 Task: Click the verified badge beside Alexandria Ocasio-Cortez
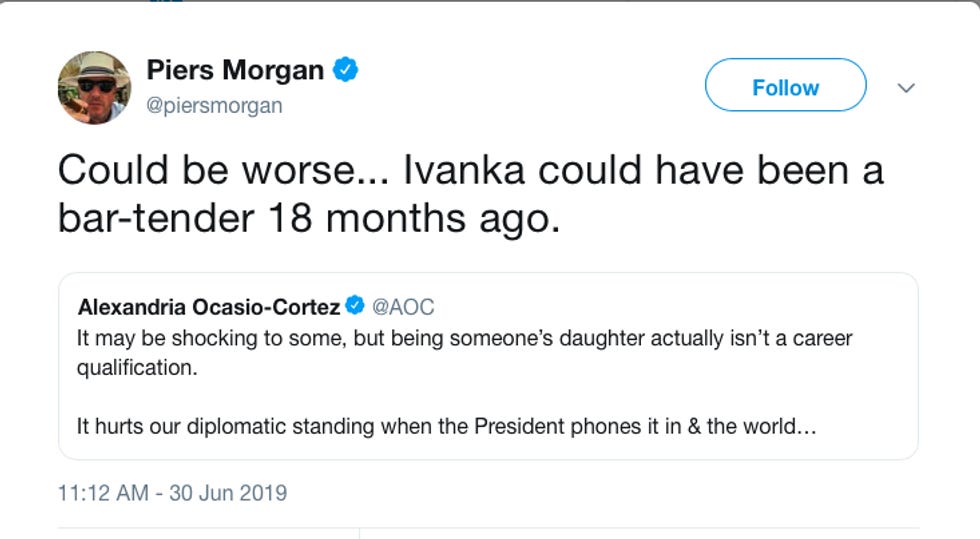click(x=355, y=306)
